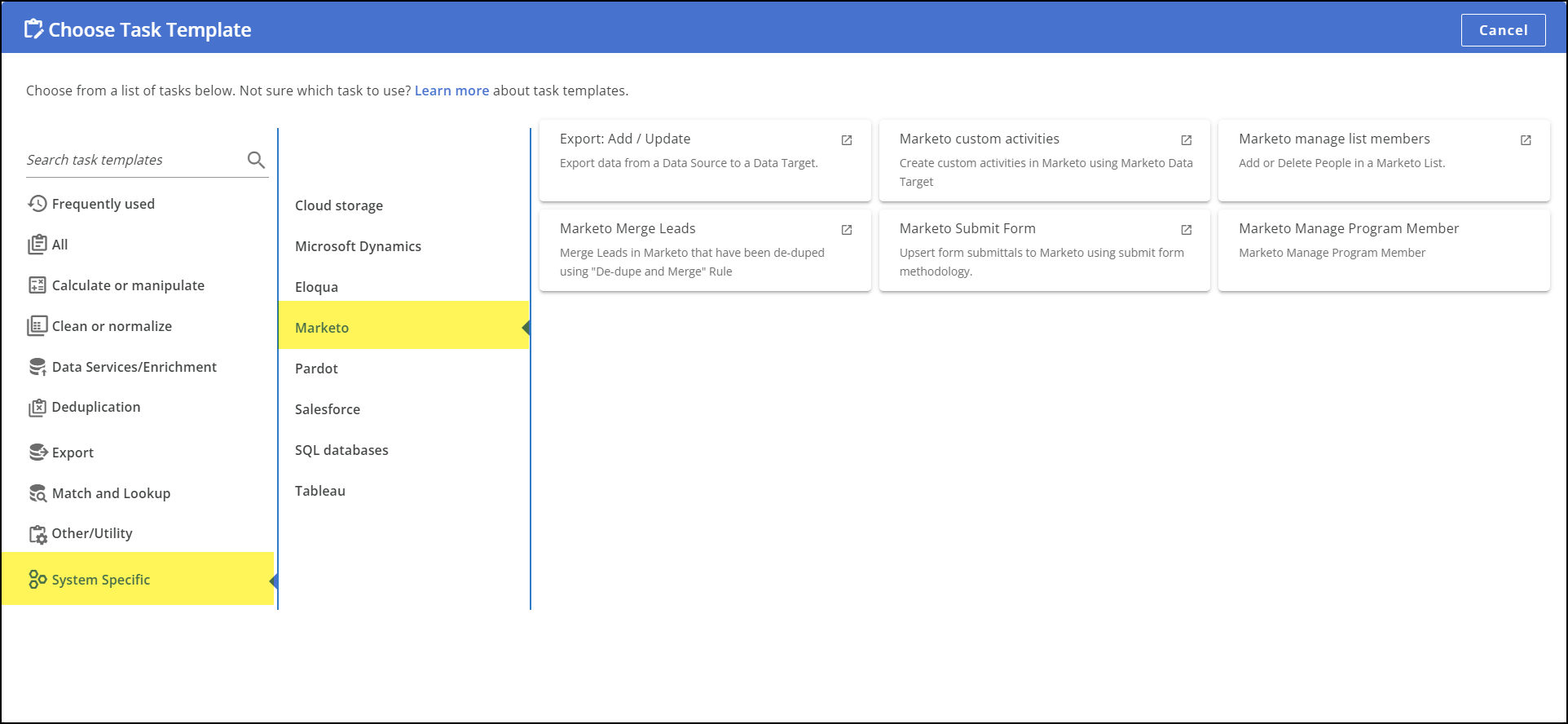Click the Deduplication icon
1568x724 pixels.
(37, 408)
